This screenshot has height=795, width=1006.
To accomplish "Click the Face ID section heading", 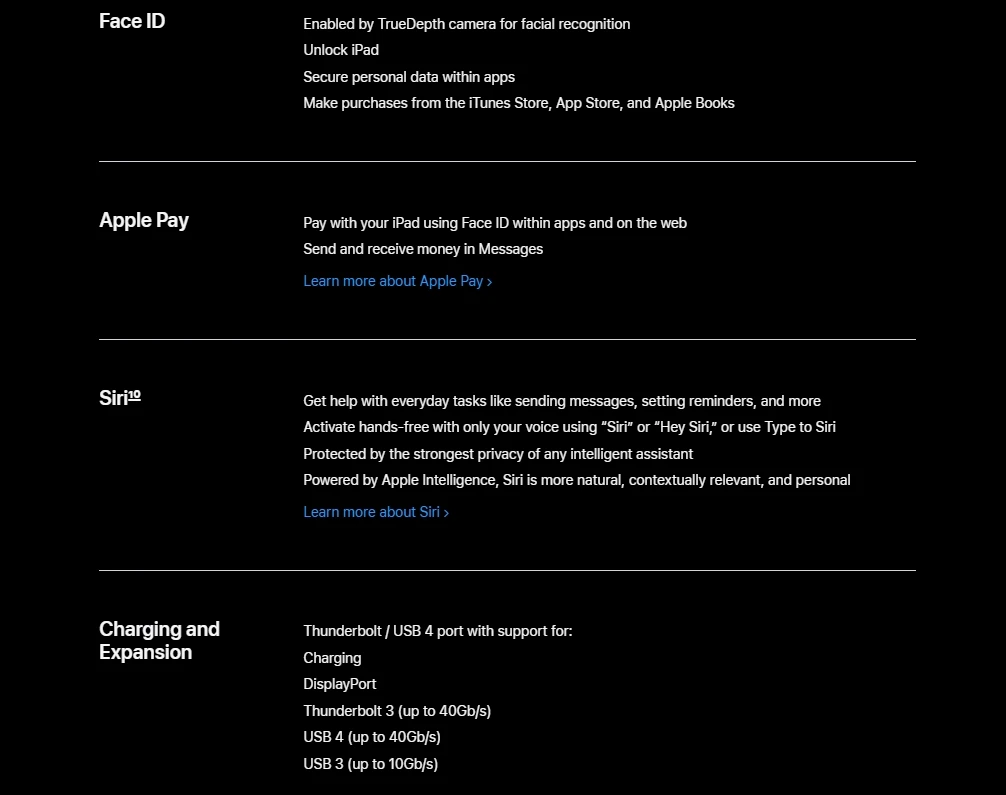I will [132, 21].
